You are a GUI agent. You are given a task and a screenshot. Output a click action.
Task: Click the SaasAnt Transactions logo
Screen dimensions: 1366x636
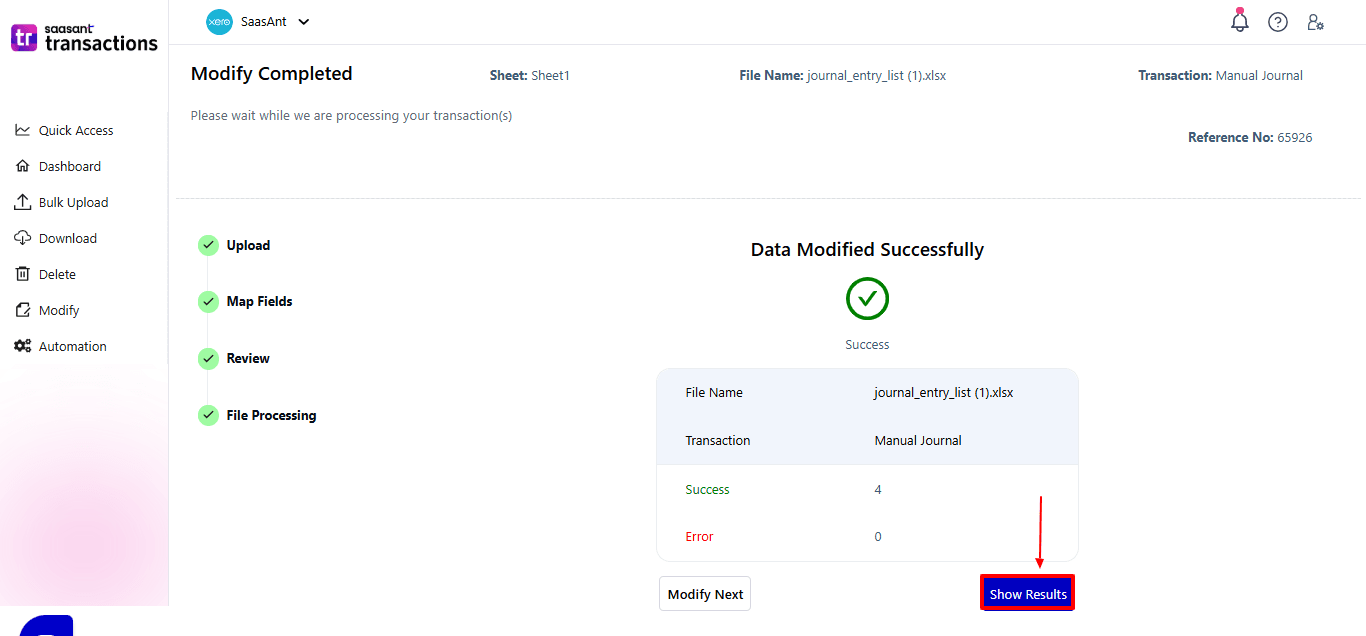coord(84,38)
